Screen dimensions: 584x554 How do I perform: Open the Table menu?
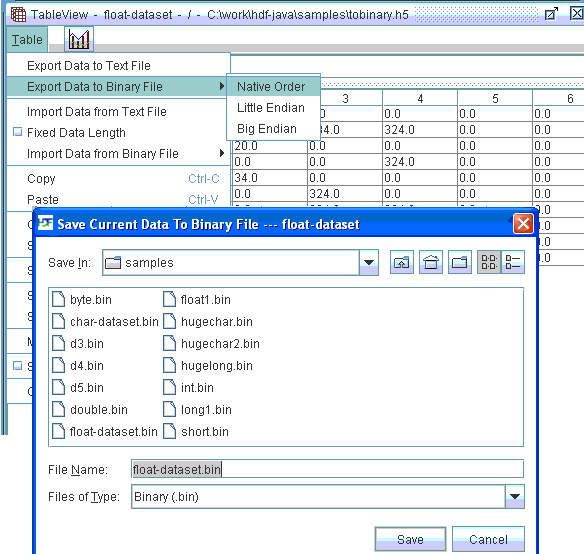click(27, 39)
